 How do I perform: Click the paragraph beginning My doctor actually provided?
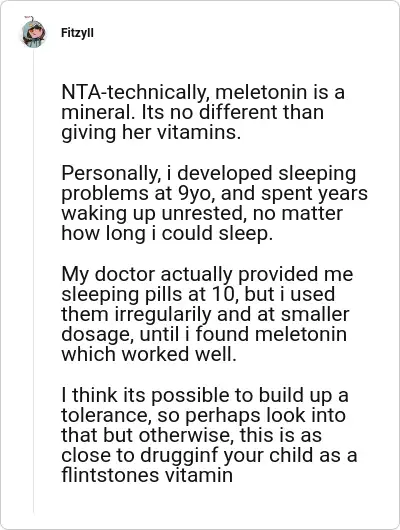pyautogui.click(x=207, y=314)
